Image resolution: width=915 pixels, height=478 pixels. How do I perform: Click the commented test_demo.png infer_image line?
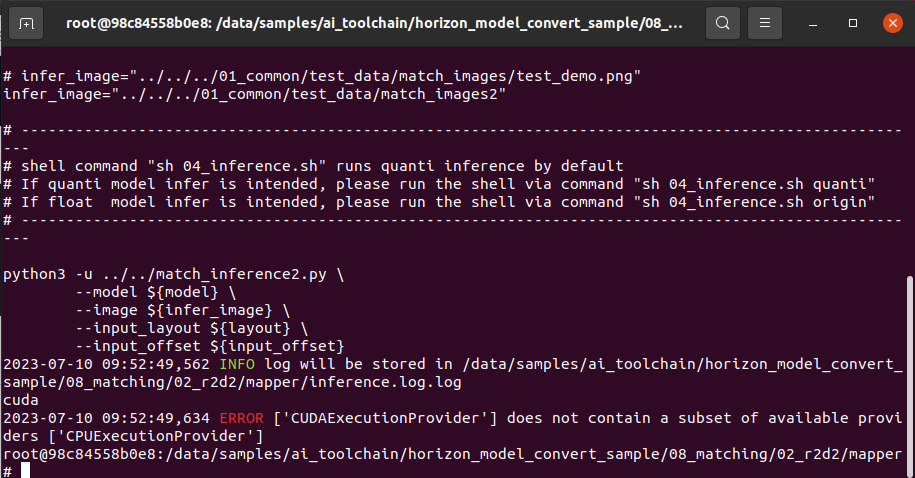tap(320, 76)
